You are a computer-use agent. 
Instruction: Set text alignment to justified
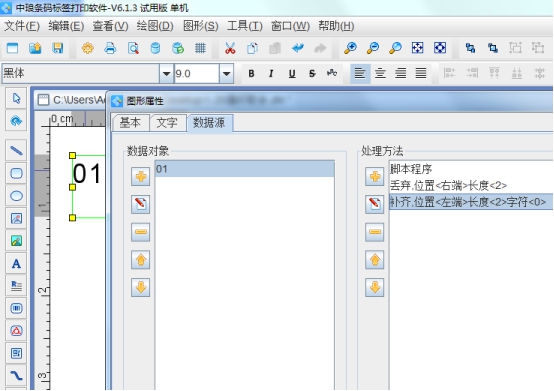[421, 73]
